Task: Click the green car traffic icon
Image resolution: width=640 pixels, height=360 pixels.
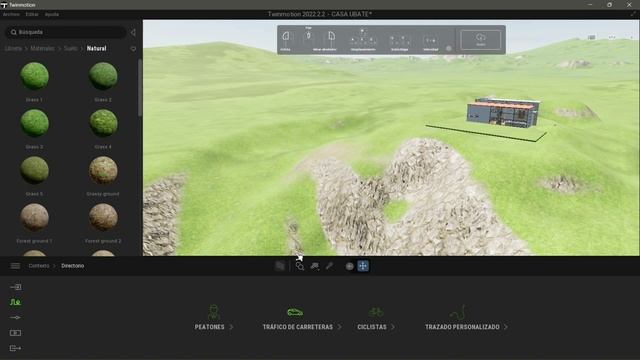Action: coord(295,313)
